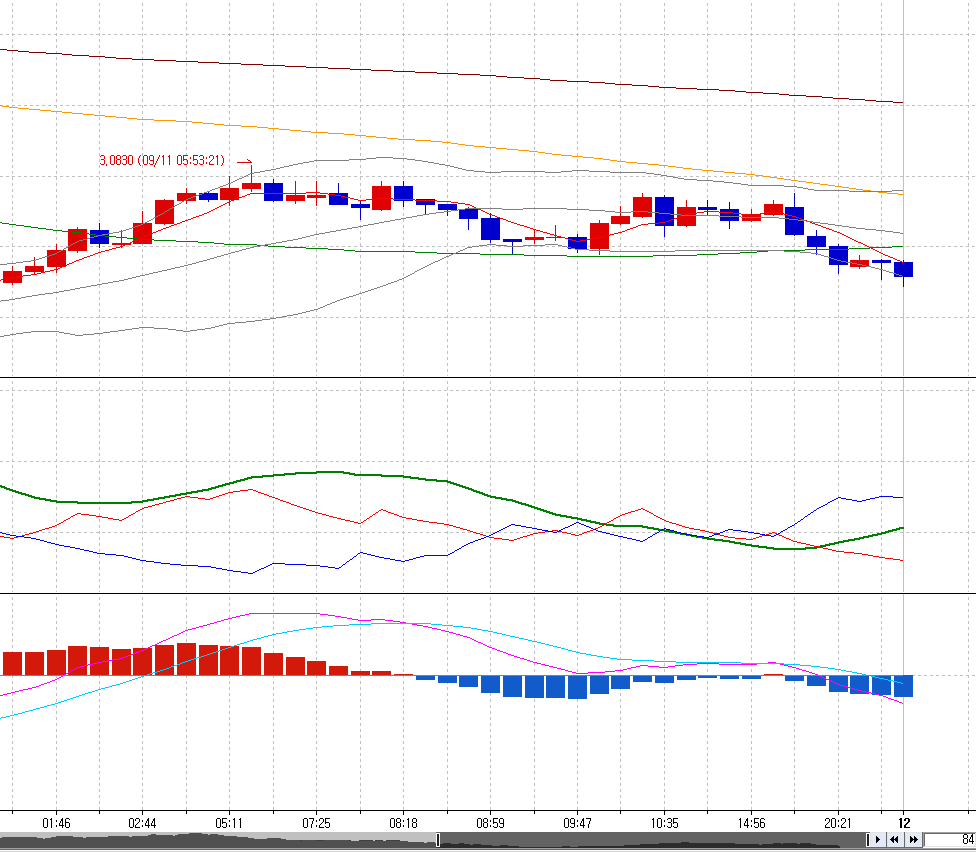Image resolution: width=976 pixels, height=852 pixels.
Task: Click the bold 12 date label on axis
Action: click(x=904, y=823)
